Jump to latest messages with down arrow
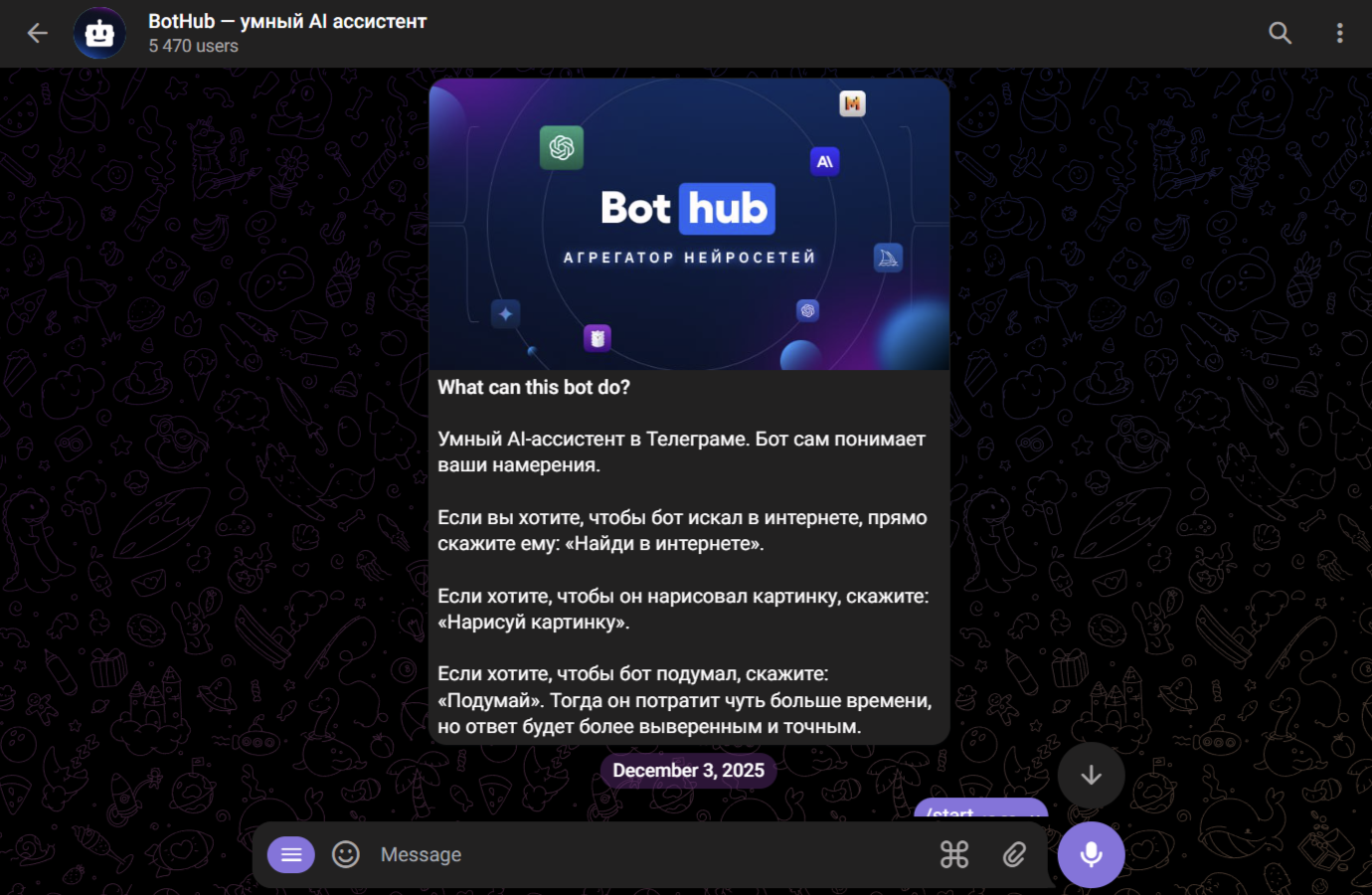 (x=1091, y=775)
